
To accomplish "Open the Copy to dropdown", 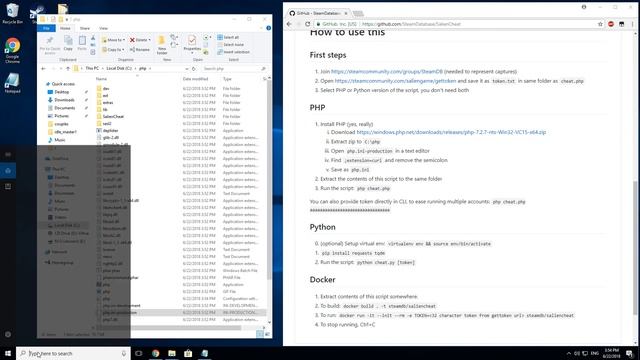I will click(x=113, y=49).
